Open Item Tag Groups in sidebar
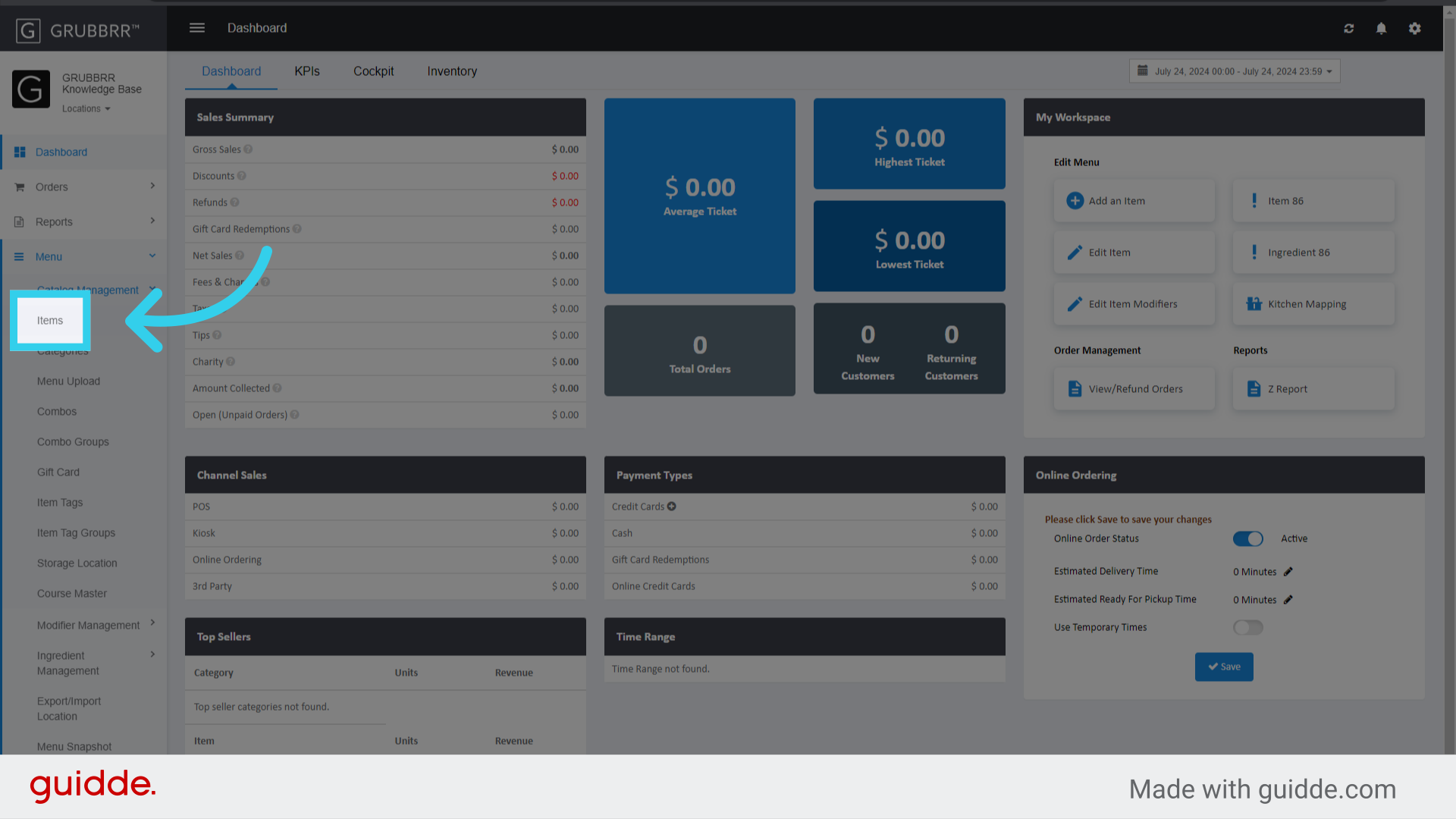This screenshot has height=819, width=1456. click(x=76, y=533)
